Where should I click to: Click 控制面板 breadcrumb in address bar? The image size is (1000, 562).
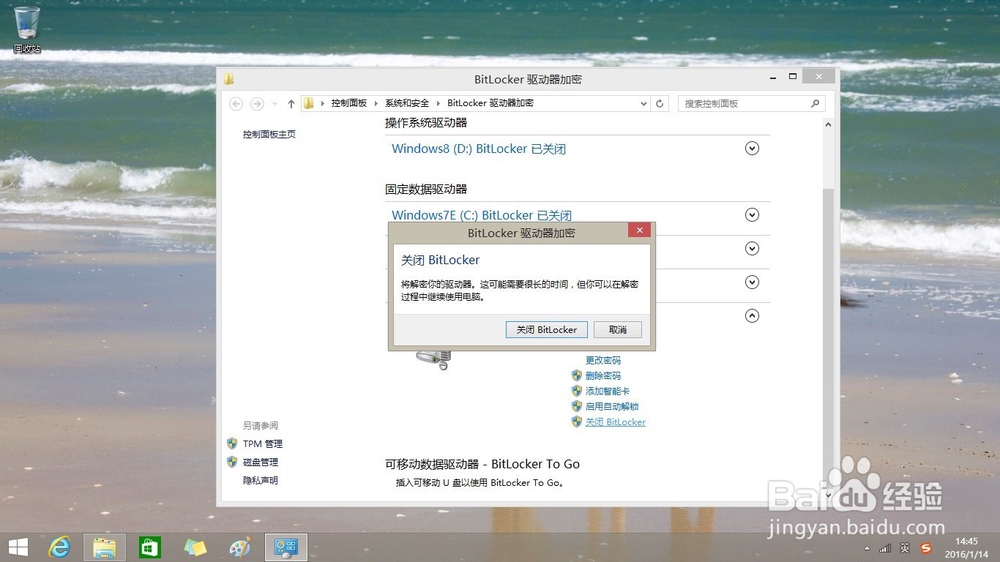coord(349,103)
